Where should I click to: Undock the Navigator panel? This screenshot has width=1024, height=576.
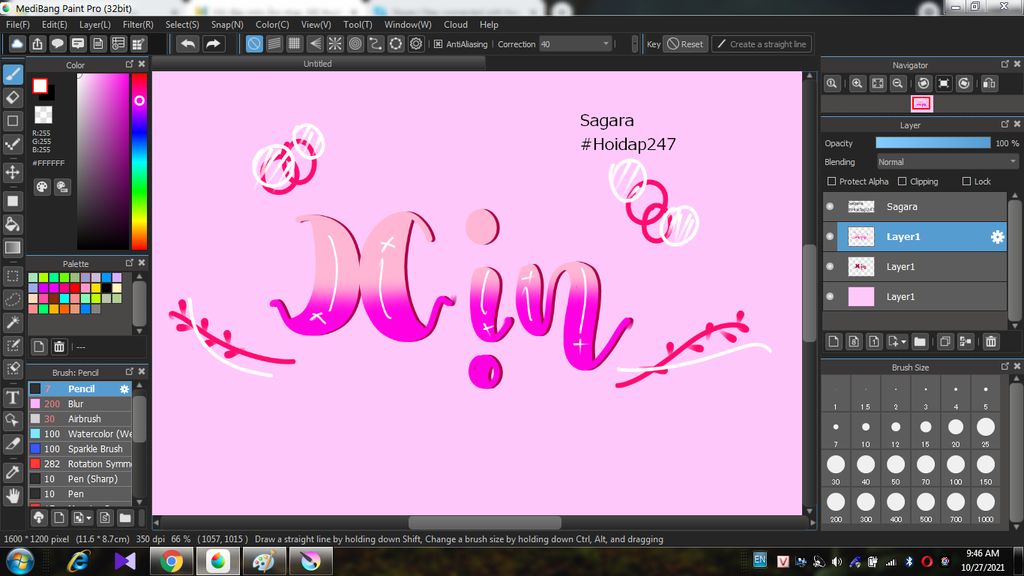tap(1004, 64)
